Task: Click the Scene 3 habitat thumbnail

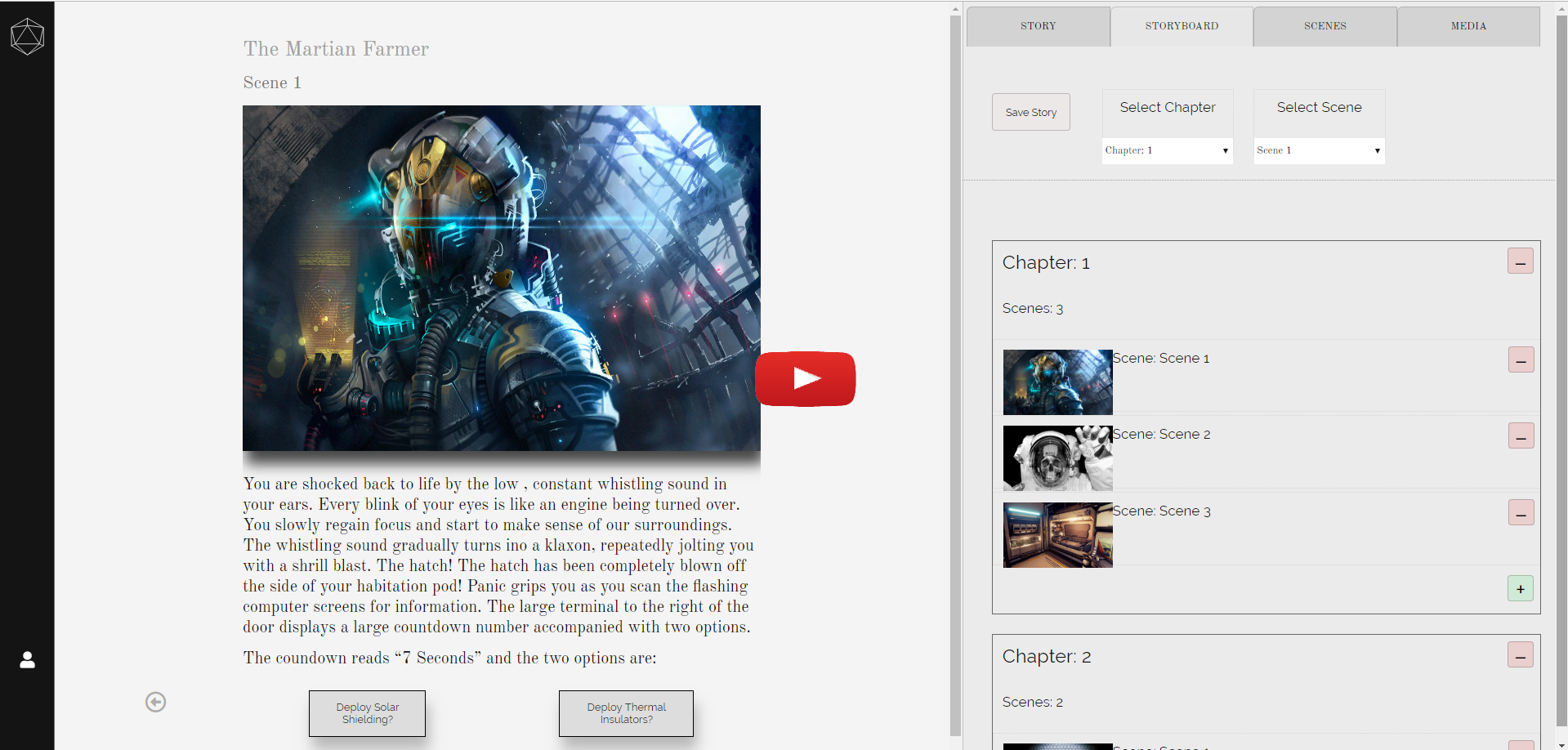Action: click(1057, 535)
